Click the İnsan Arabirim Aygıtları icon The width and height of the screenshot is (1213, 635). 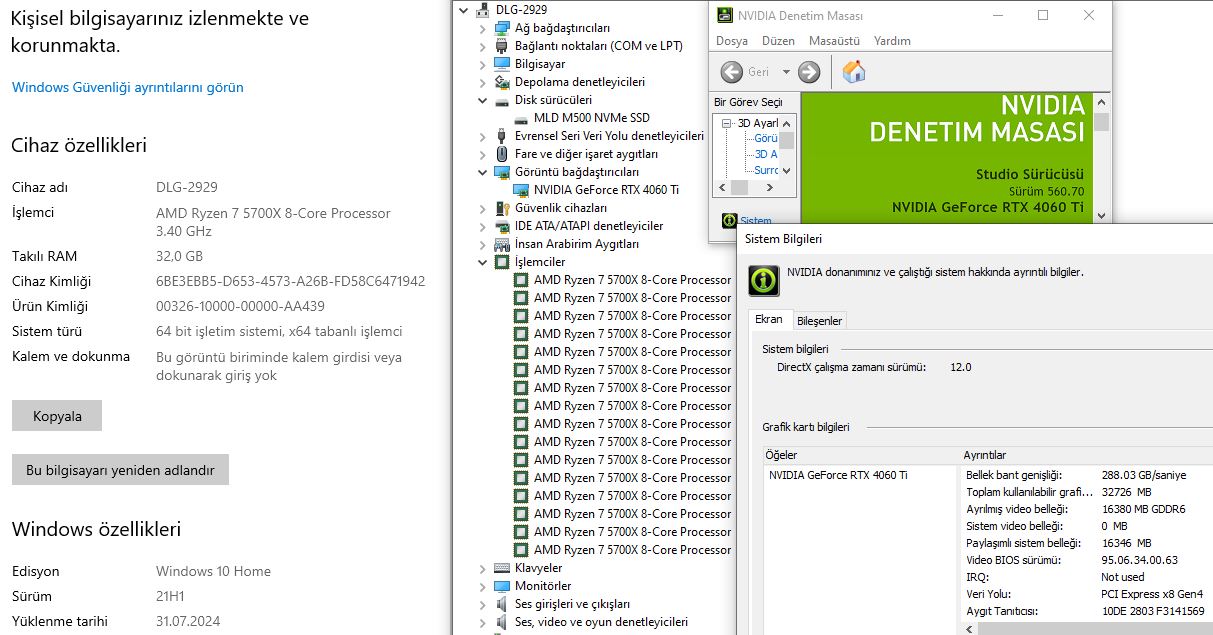tap(502, 244)
